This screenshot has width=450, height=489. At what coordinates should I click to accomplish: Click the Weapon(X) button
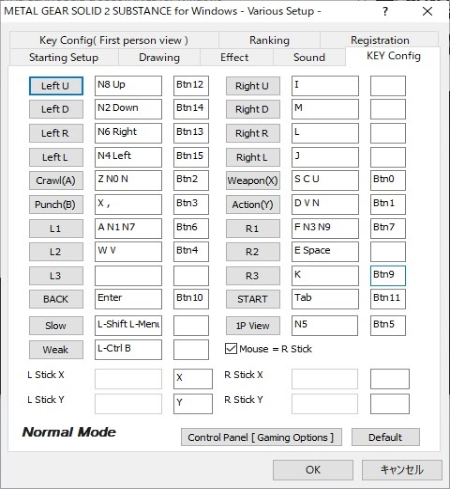coord(253,181)
